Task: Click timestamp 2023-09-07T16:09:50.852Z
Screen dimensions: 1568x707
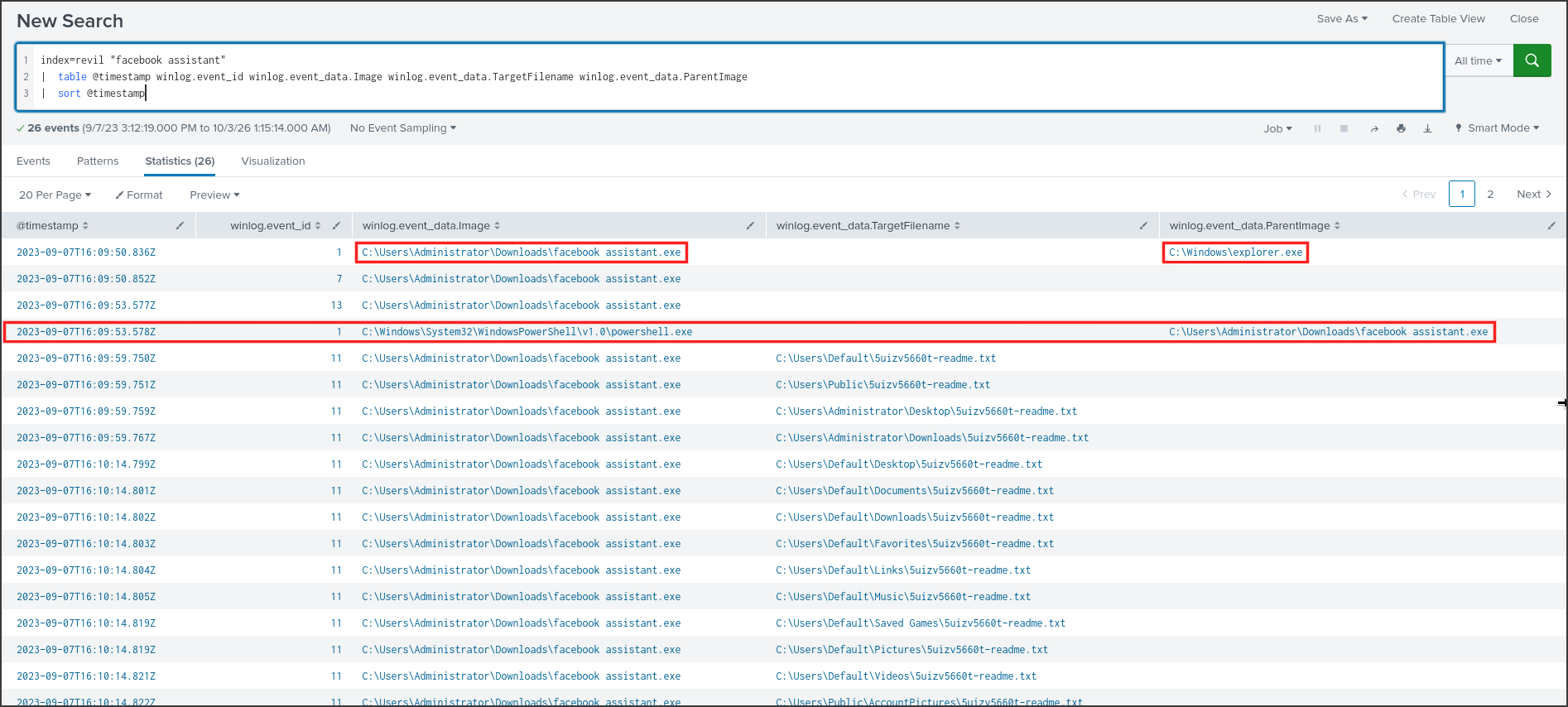Action: point(86,279)
